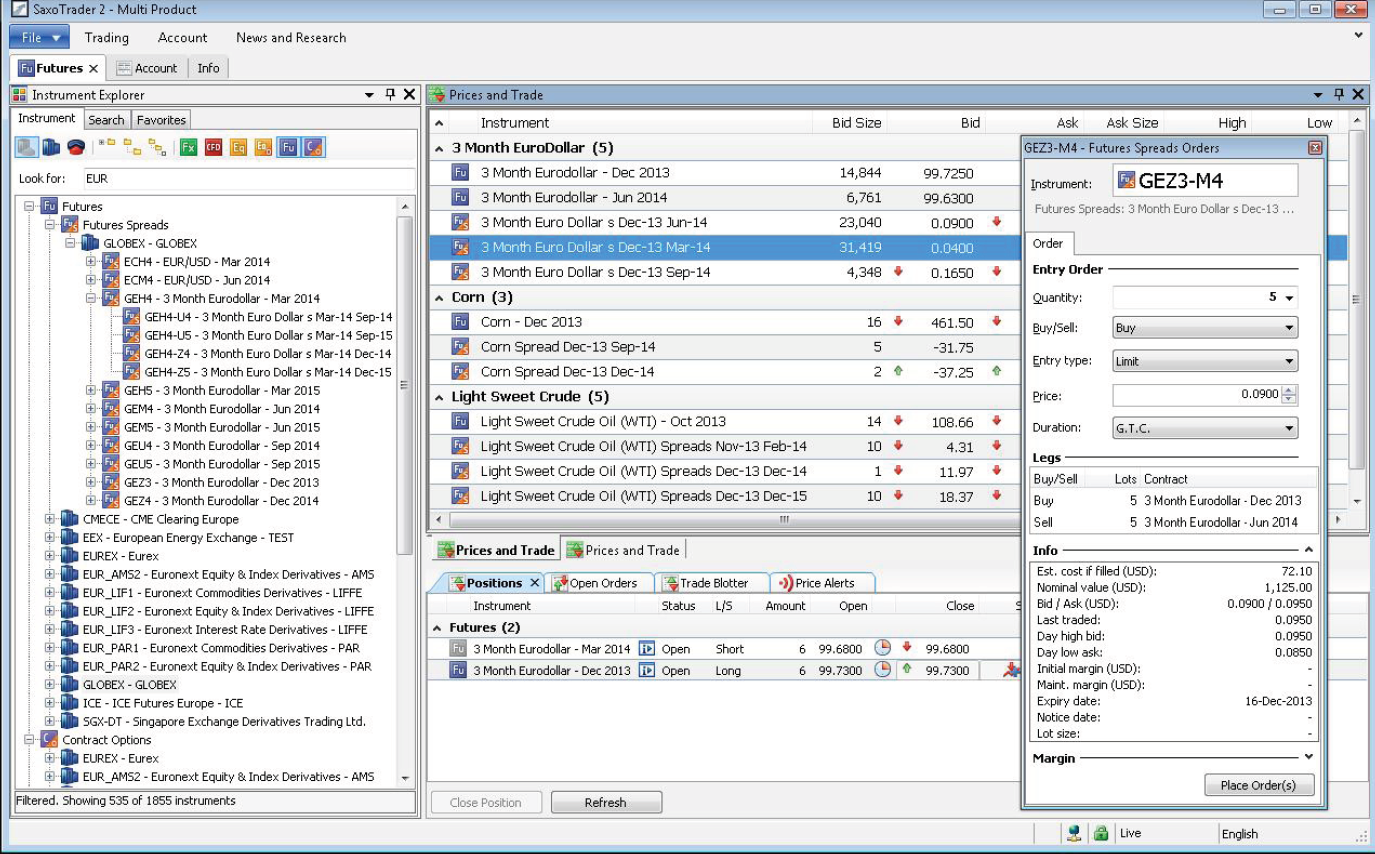Click the two-level folder tree icon
Screen dimensions: 1375x854
[x=132, y=147]
